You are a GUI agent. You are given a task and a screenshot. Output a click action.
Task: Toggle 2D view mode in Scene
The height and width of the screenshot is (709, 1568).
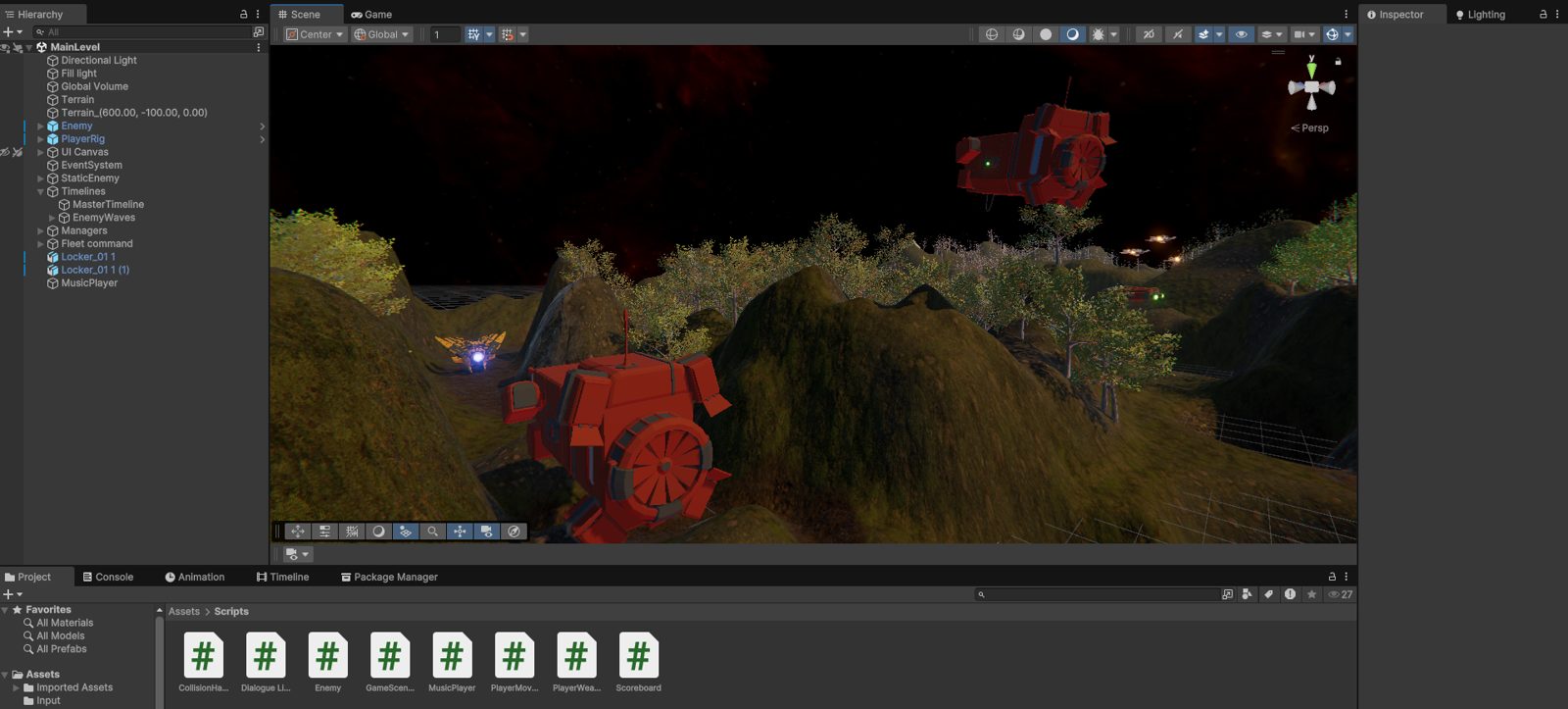pos(1149,34)
